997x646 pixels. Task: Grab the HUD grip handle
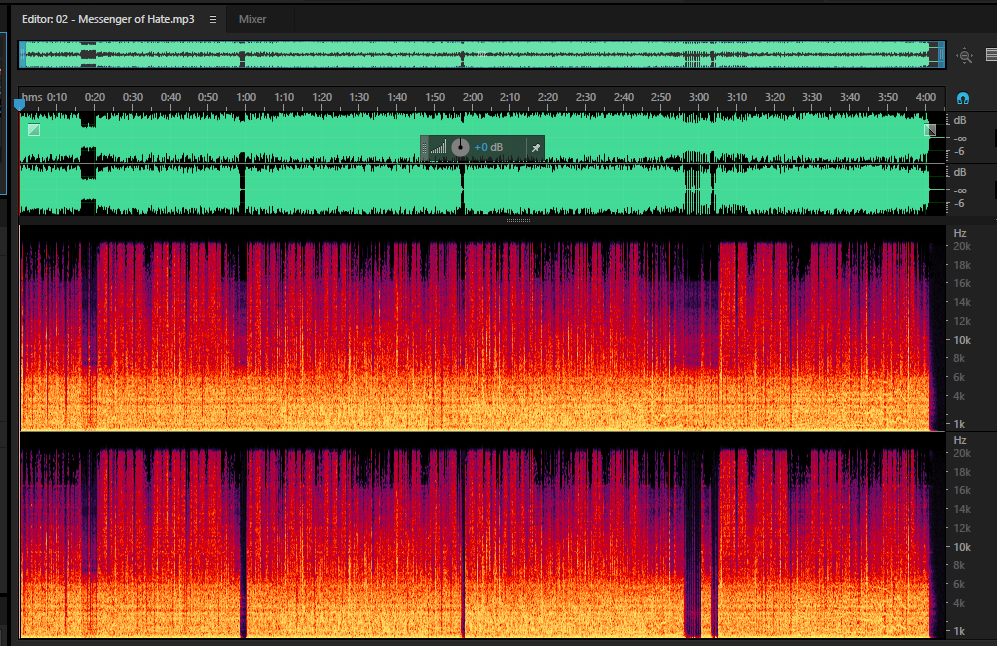pos(424,148)
